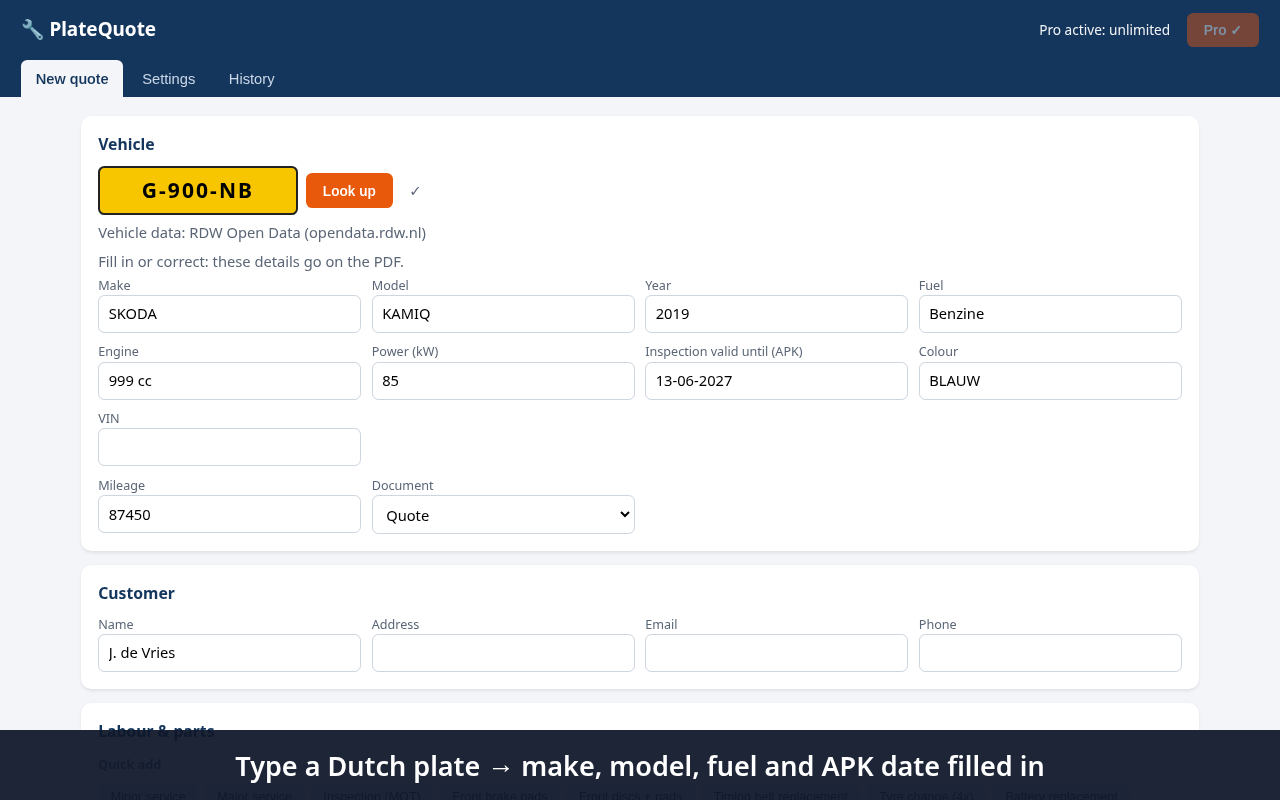
Task: Click the checkmark status next to Look up
Action: (415, 191)
